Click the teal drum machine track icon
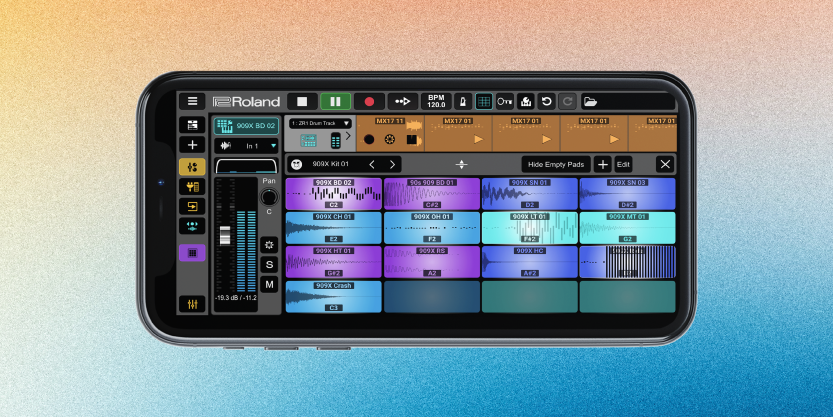Viewport: 833px width, 417px height. [309, 140]
